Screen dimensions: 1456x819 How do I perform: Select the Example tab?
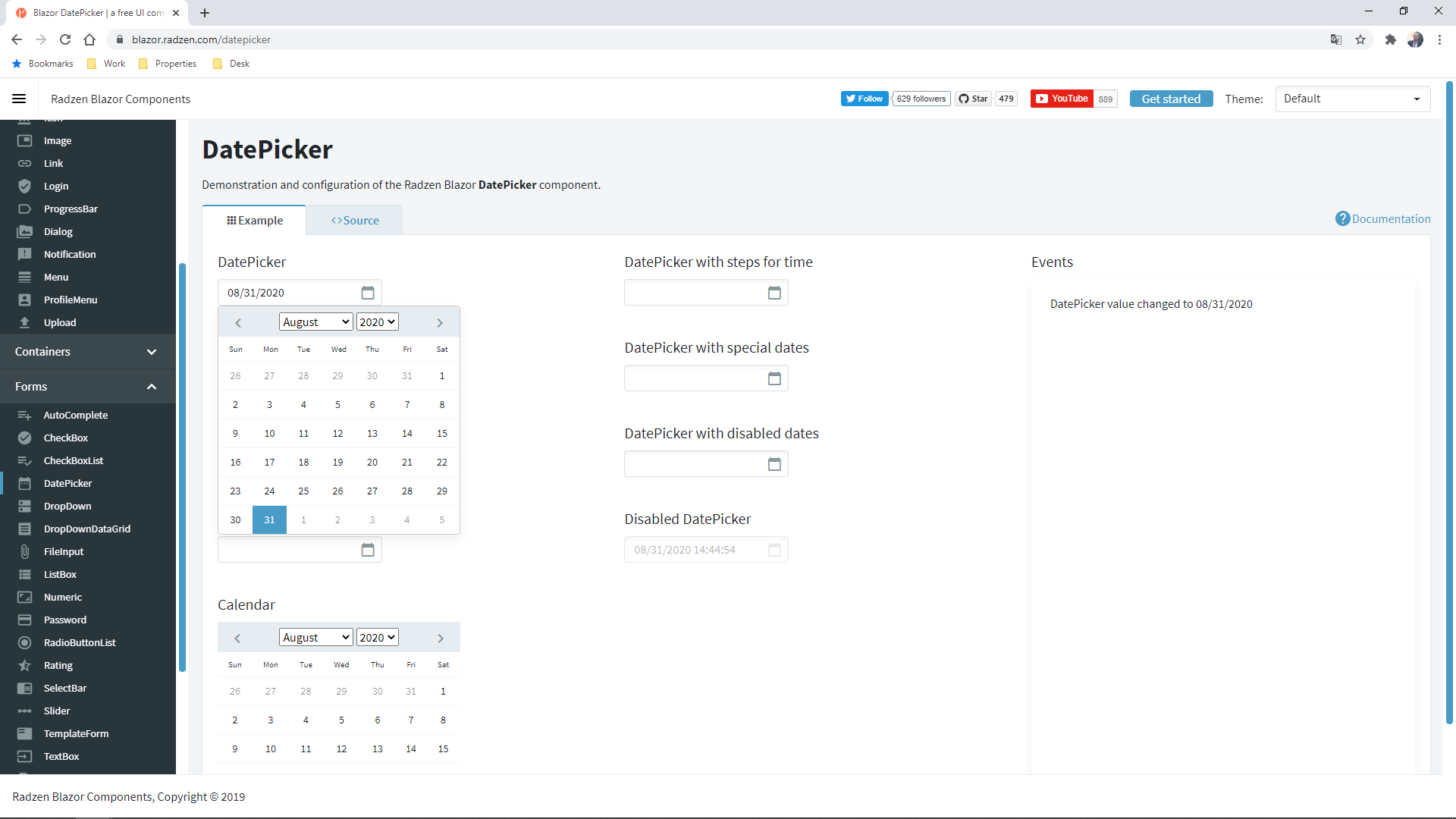pyautogui.click(x=254, y=220)
